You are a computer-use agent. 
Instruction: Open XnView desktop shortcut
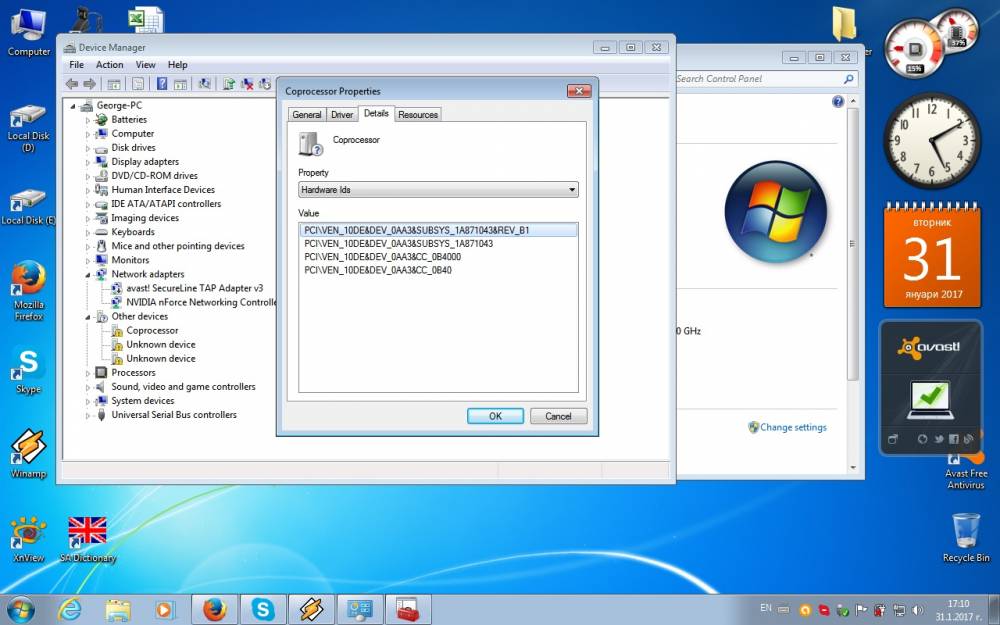click(x=29, y=540)
